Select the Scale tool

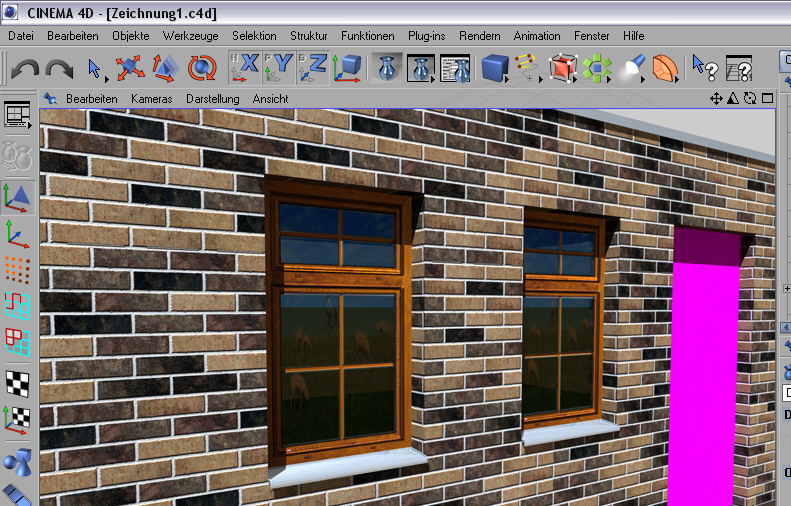pyautogui.click(x=165, y=68)
